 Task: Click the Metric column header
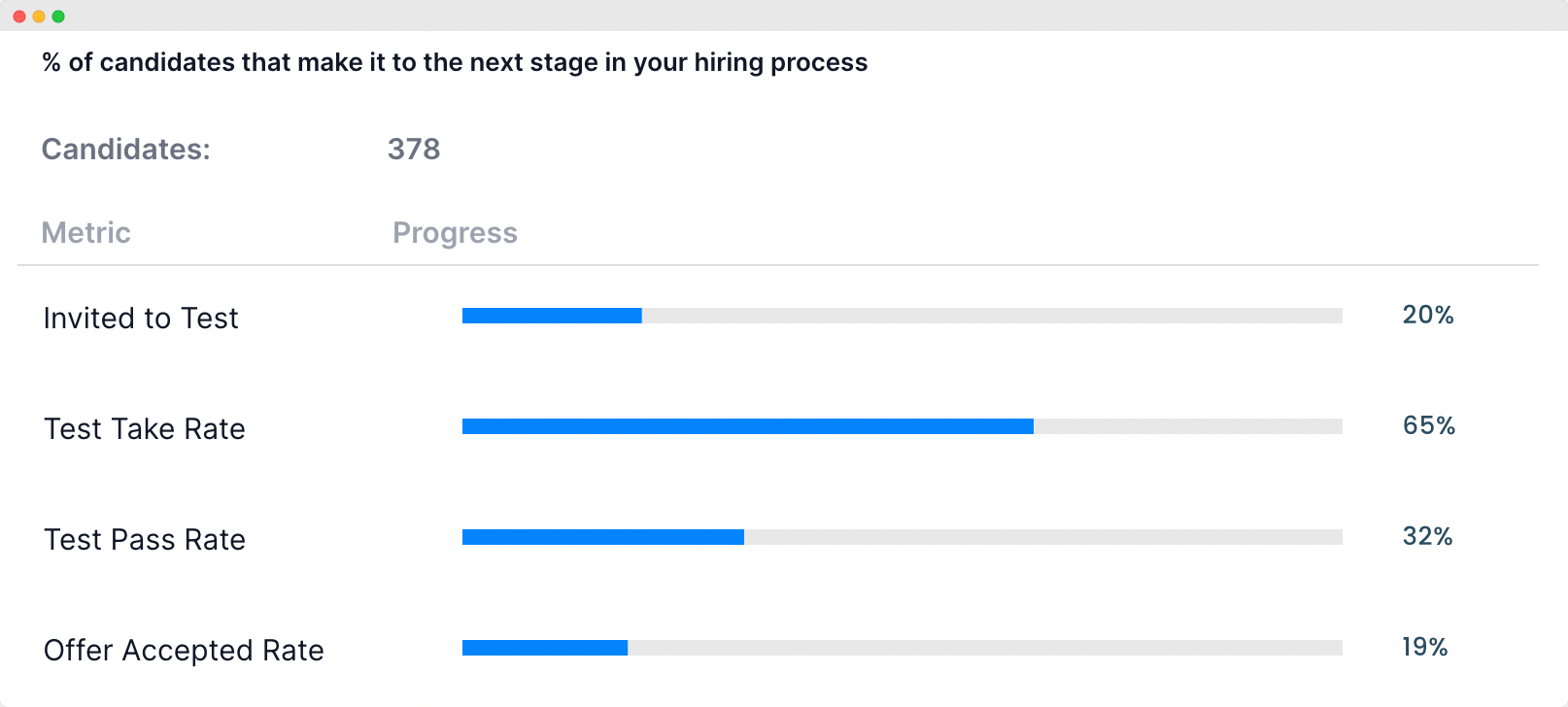85,233
